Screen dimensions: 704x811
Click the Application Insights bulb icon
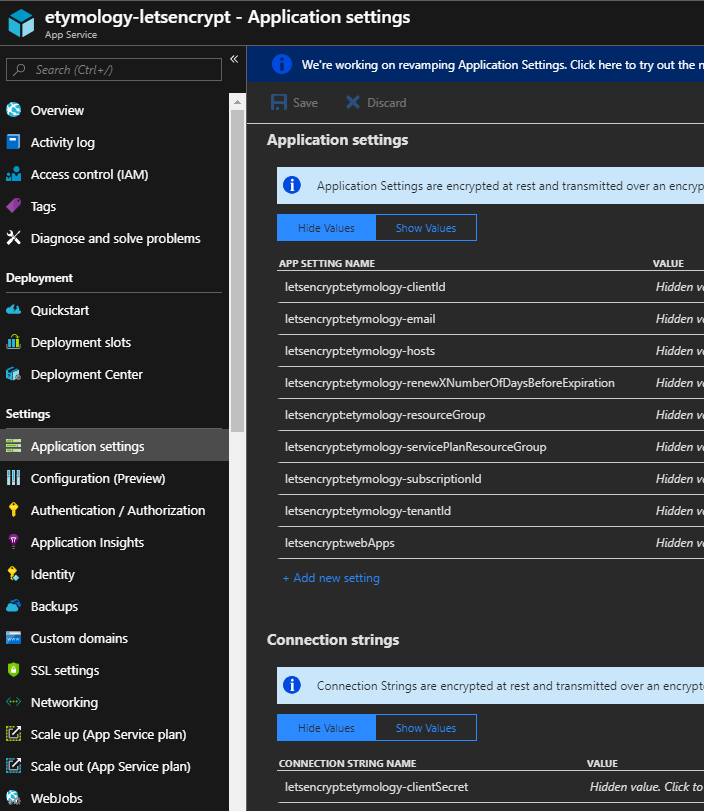(x=13, y=542)
